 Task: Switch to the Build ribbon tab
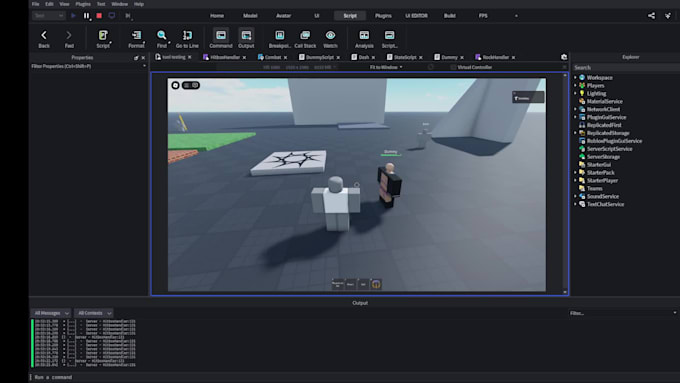pos(450,16)
